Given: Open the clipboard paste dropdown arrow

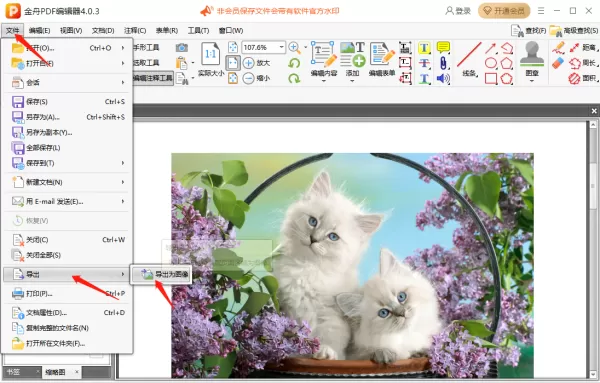Looking at the screenshot, I should (x=193, y=63).
